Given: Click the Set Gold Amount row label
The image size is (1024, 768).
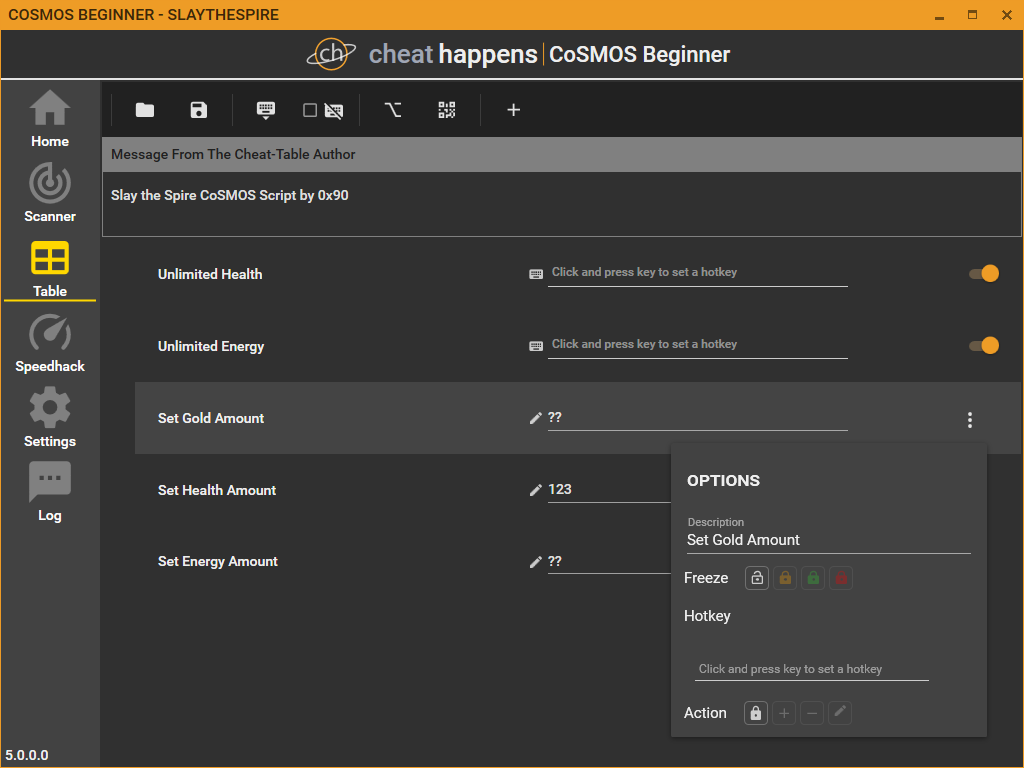Looking at the screenshot, I should [x=211, y=418].
